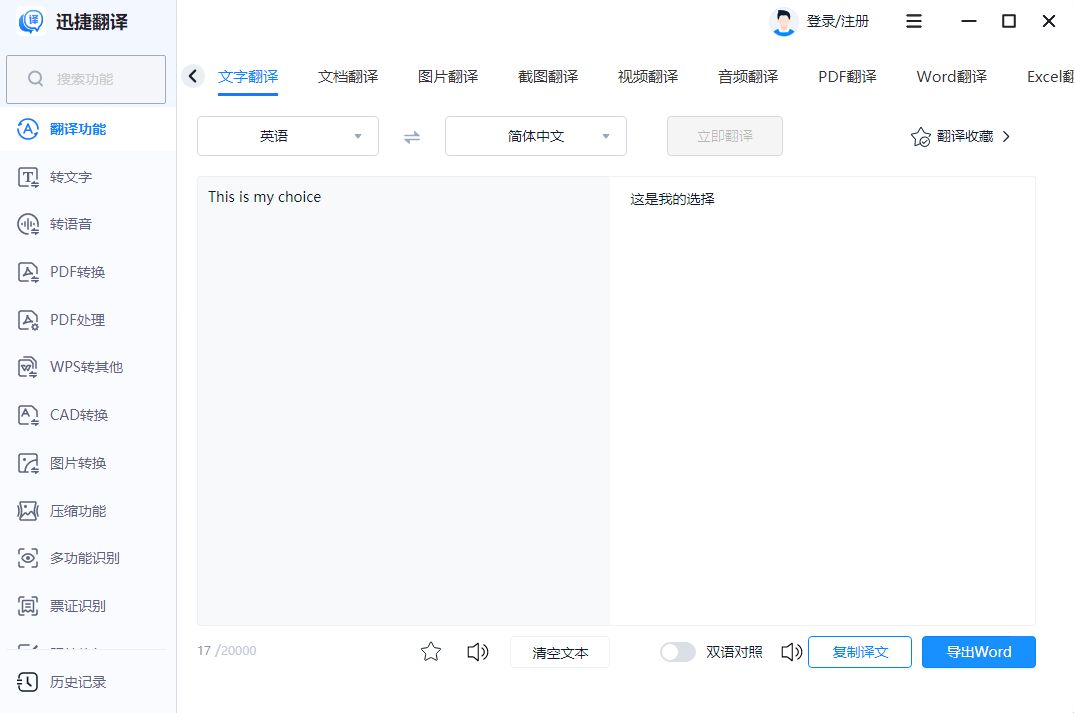Click the 清空文本 button

(x=560, y=652)
